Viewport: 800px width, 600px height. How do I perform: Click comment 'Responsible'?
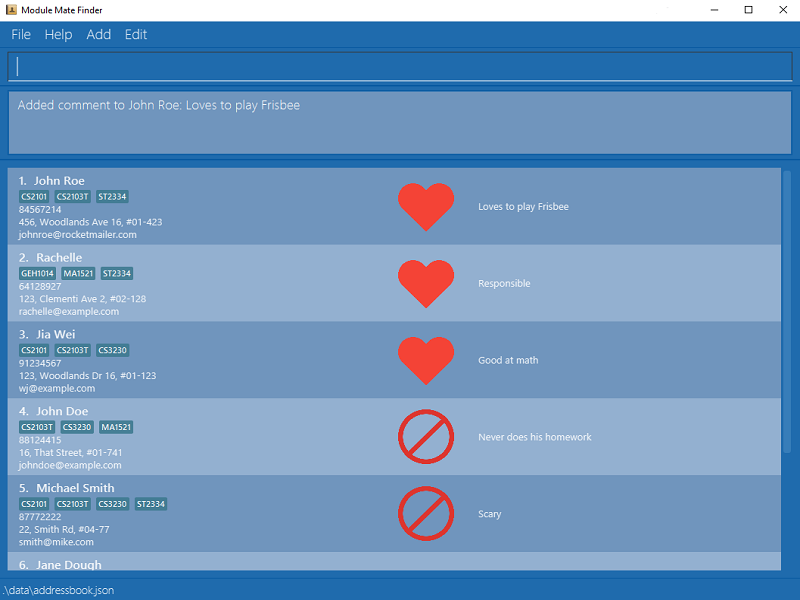(x=504, y=284)
